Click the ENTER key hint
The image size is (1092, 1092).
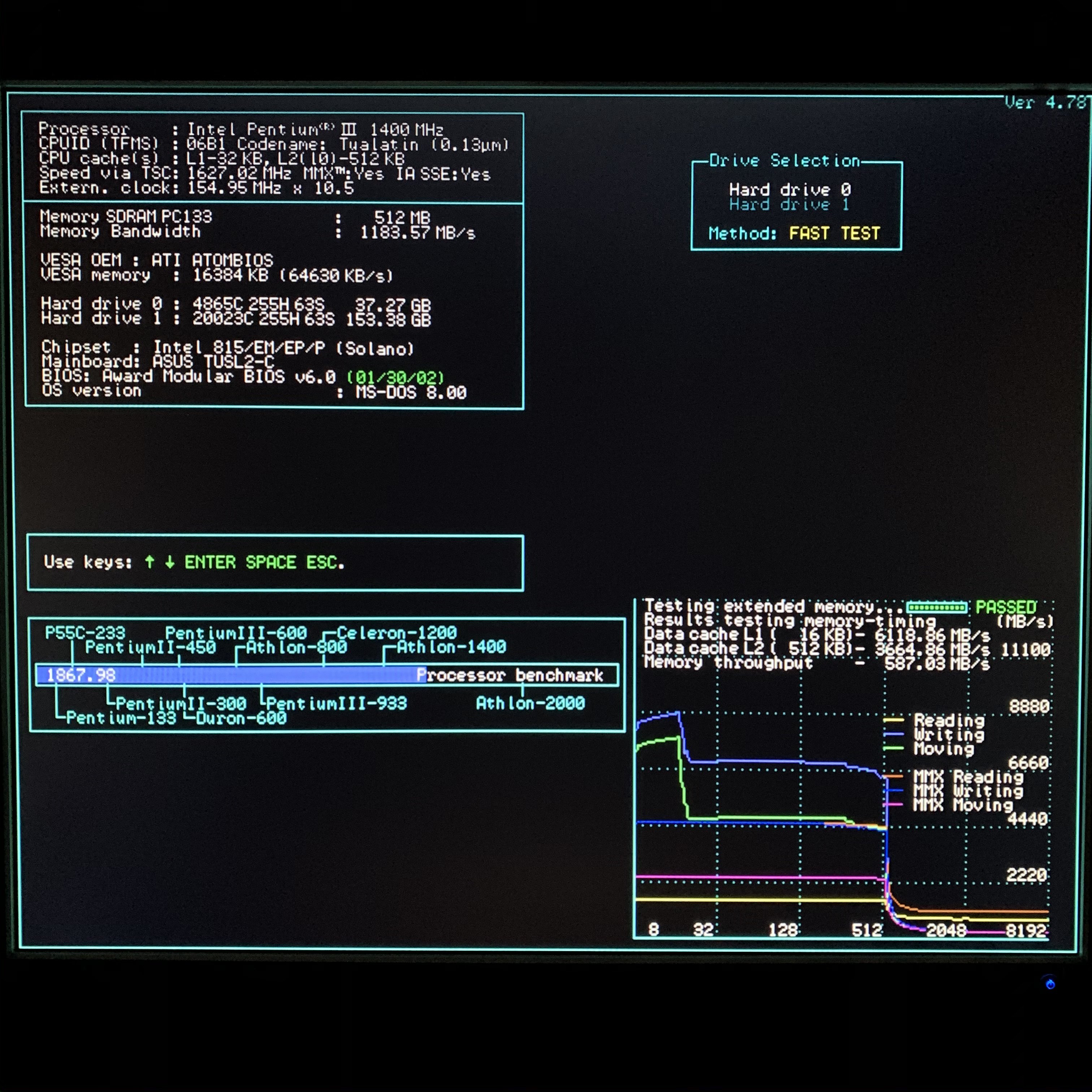click(x=210, y=562)
